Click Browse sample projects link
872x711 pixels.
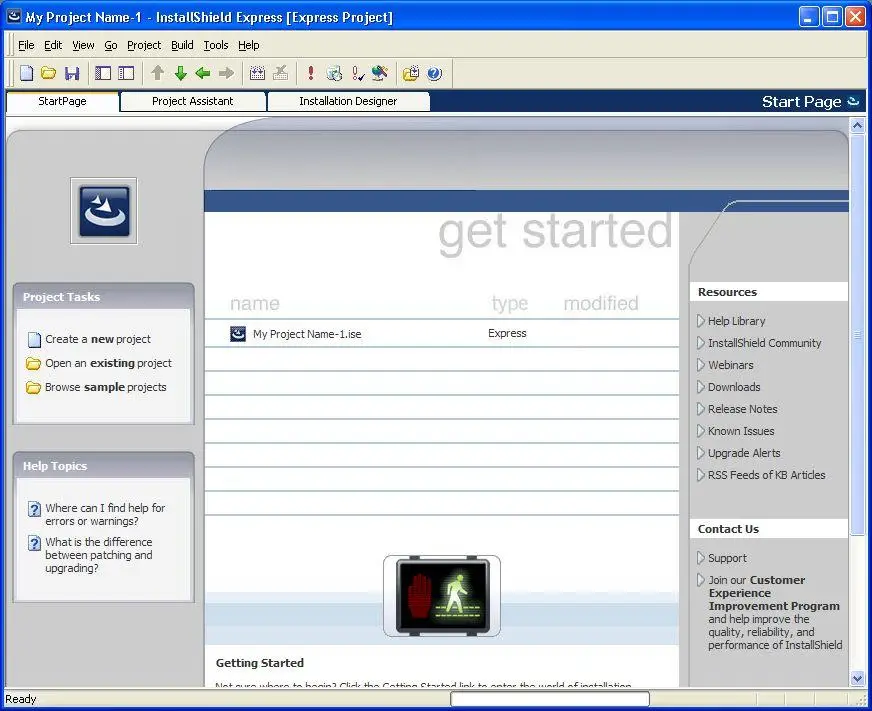106,387
